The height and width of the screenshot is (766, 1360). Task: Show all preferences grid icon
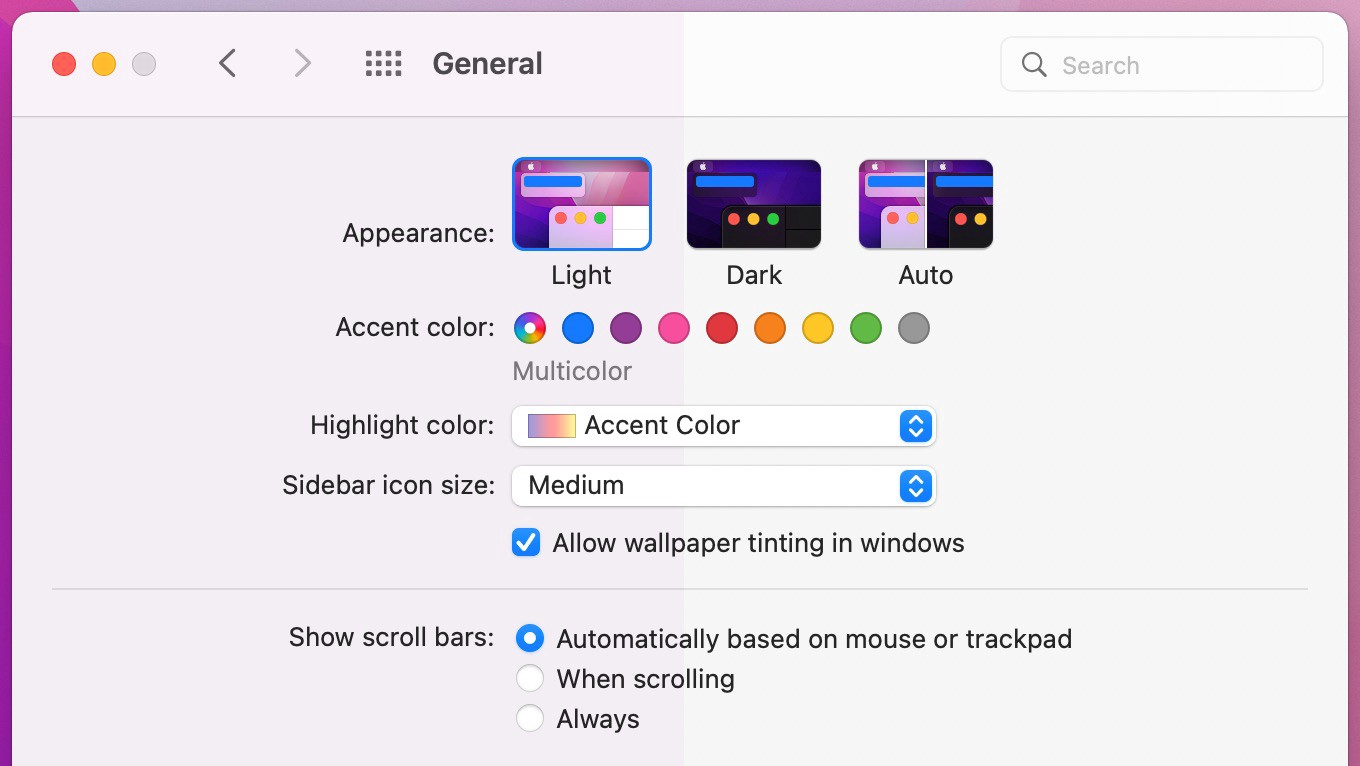(383, 64)
